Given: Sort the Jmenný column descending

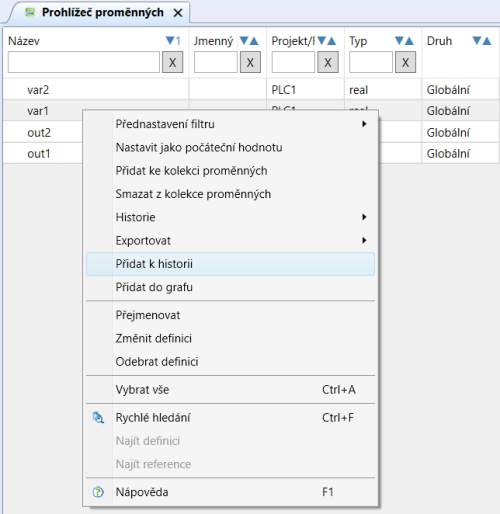Looking at the screenshot, I should tap(244, 41).
